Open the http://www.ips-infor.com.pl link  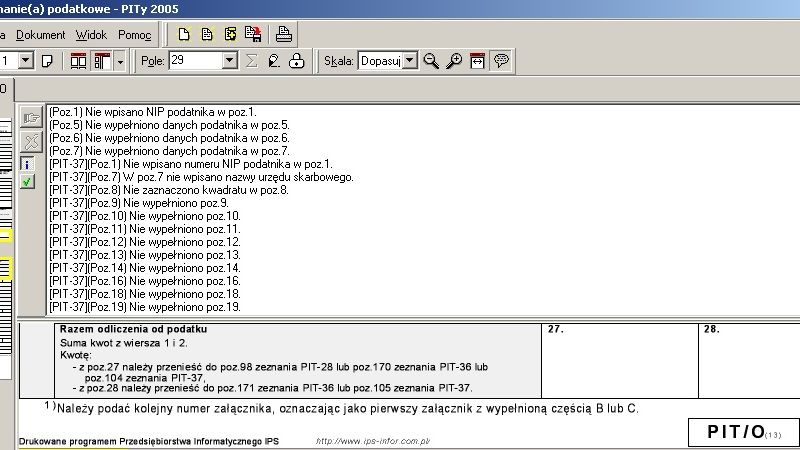(373, 441)
